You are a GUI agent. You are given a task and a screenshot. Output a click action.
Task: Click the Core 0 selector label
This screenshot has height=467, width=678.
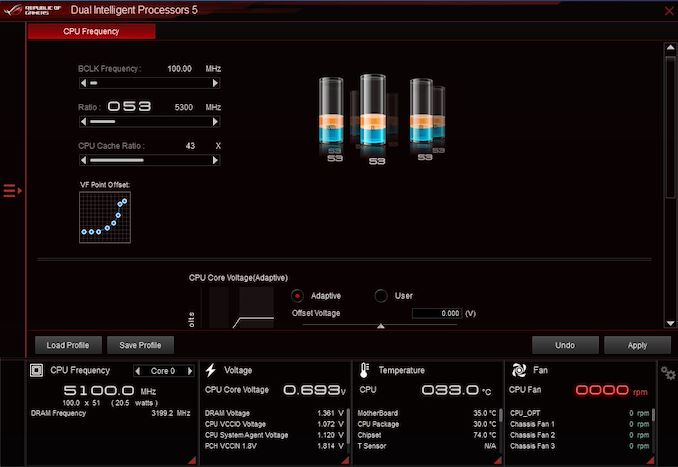163,371
